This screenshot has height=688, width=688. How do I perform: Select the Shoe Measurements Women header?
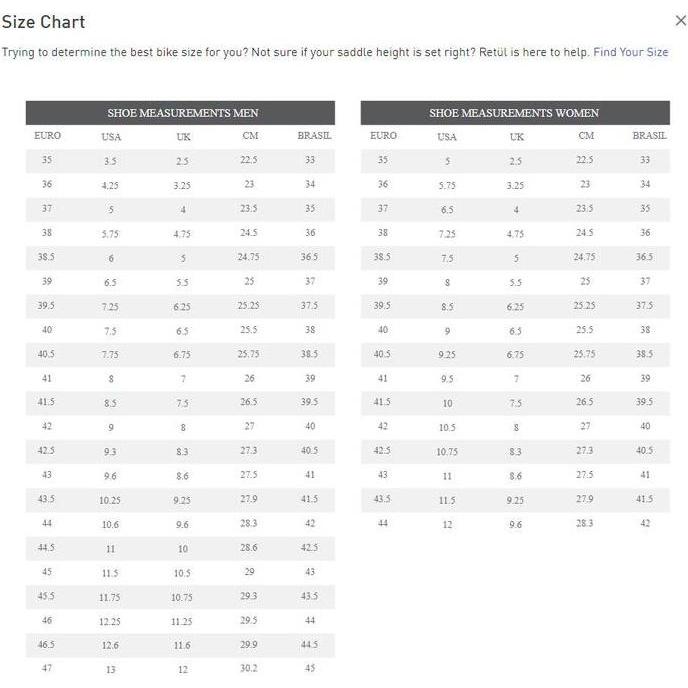tap(514, 113)
